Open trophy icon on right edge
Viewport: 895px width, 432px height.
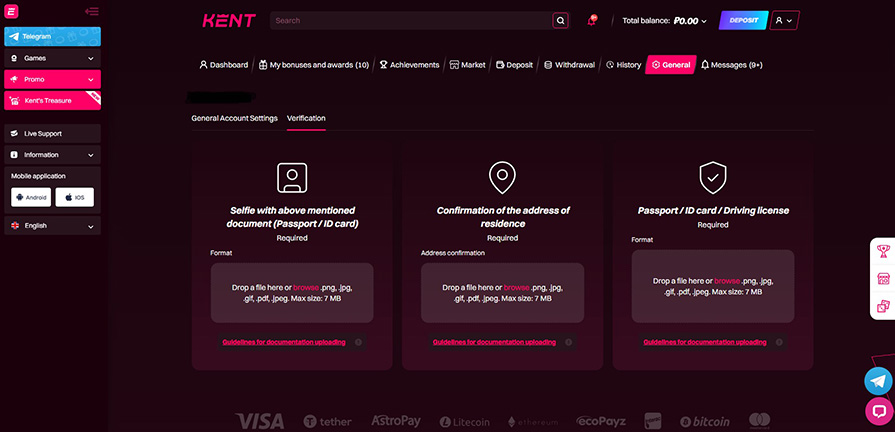(883, 251)
